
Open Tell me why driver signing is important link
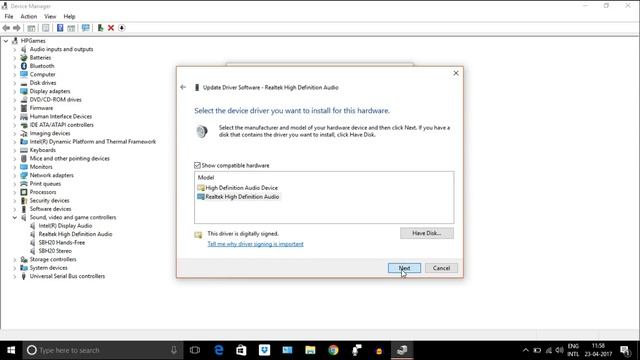coord(256,244)
